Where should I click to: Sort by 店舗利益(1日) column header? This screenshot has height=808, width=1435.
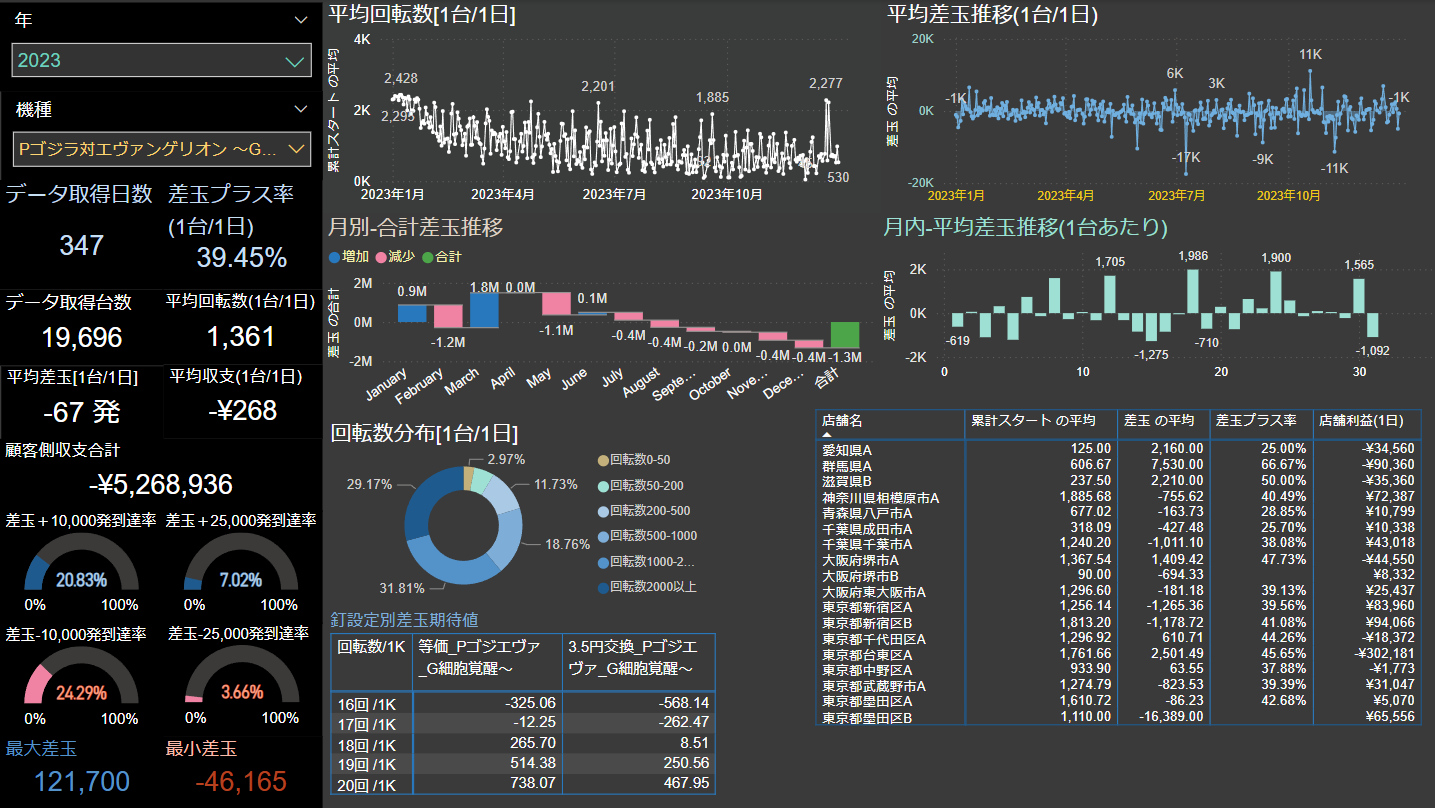1364,421
